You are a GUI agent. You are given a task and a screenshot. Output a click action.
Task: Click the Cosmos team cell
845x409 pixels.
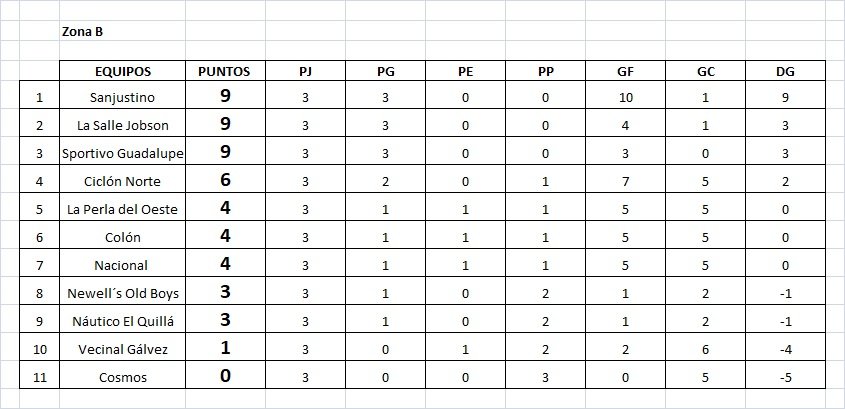tap(122, 377)
